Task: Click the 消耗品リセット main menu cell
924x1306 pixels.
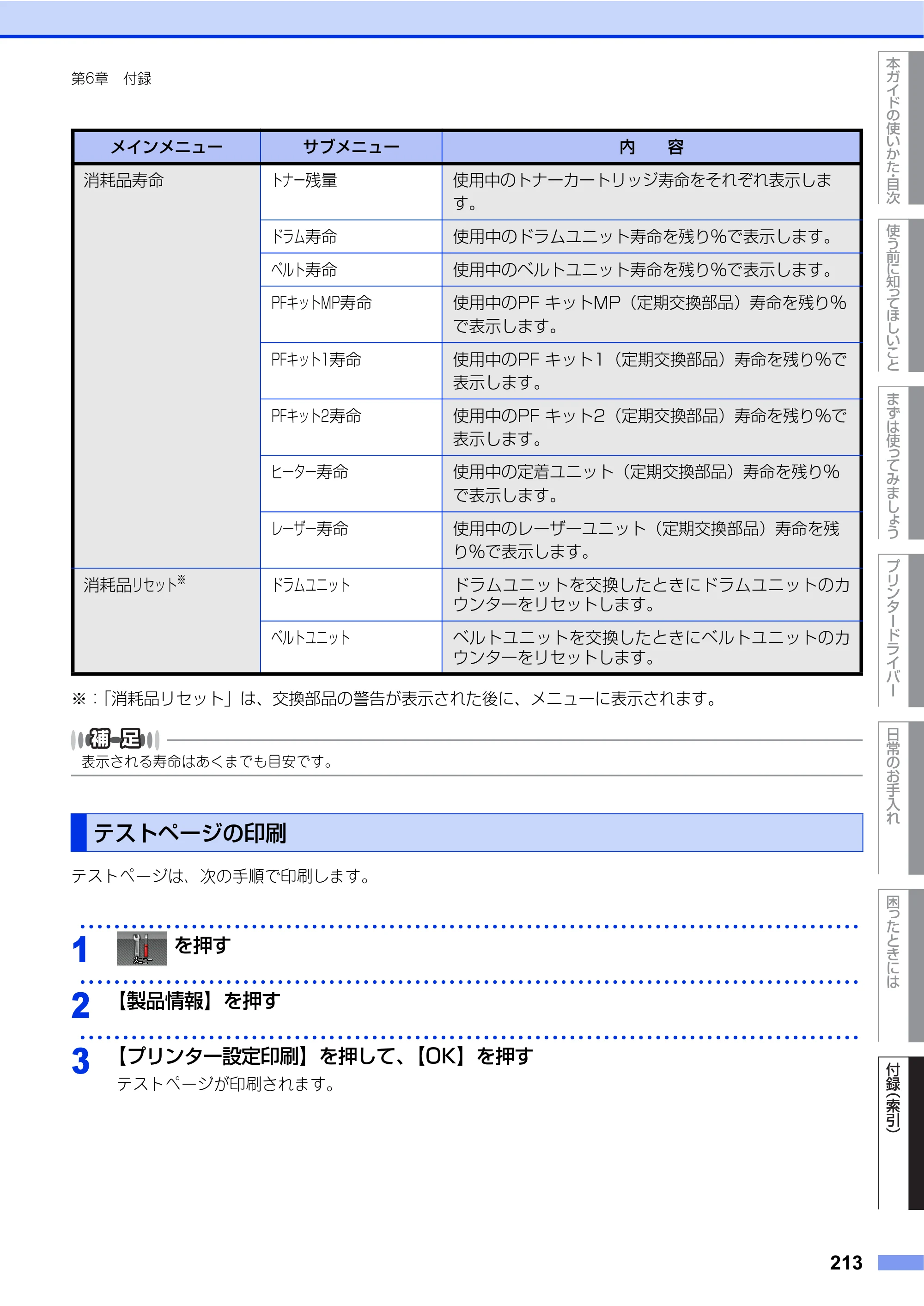Action: pos(167,620)
